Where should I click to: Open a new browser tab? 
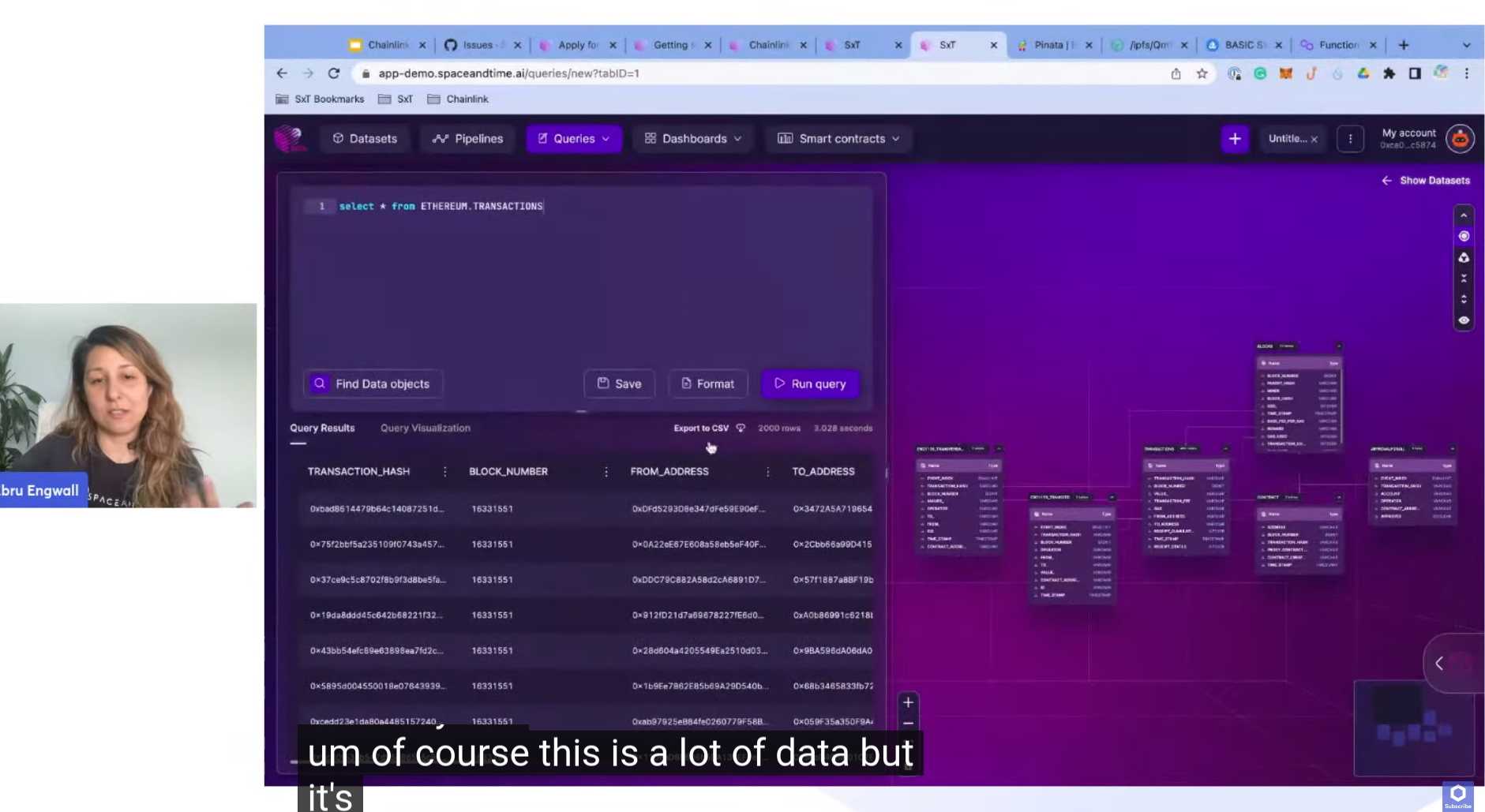click(x=1403, y=45)
